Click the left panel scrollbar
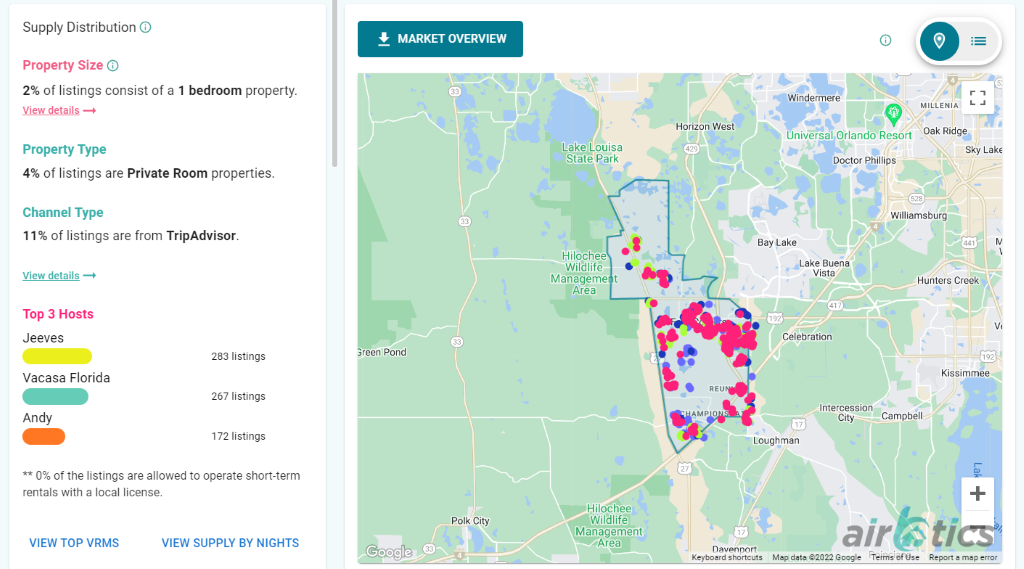 [335, 82]
